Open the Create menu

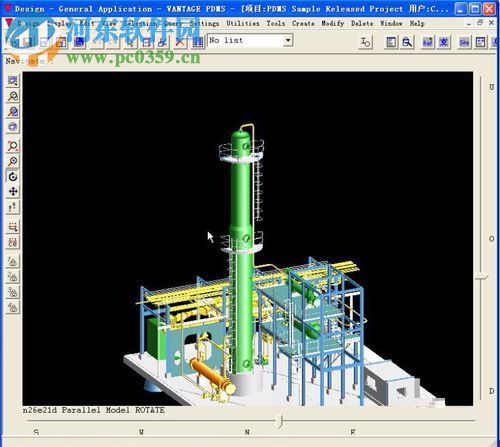(x=303, y=23)
